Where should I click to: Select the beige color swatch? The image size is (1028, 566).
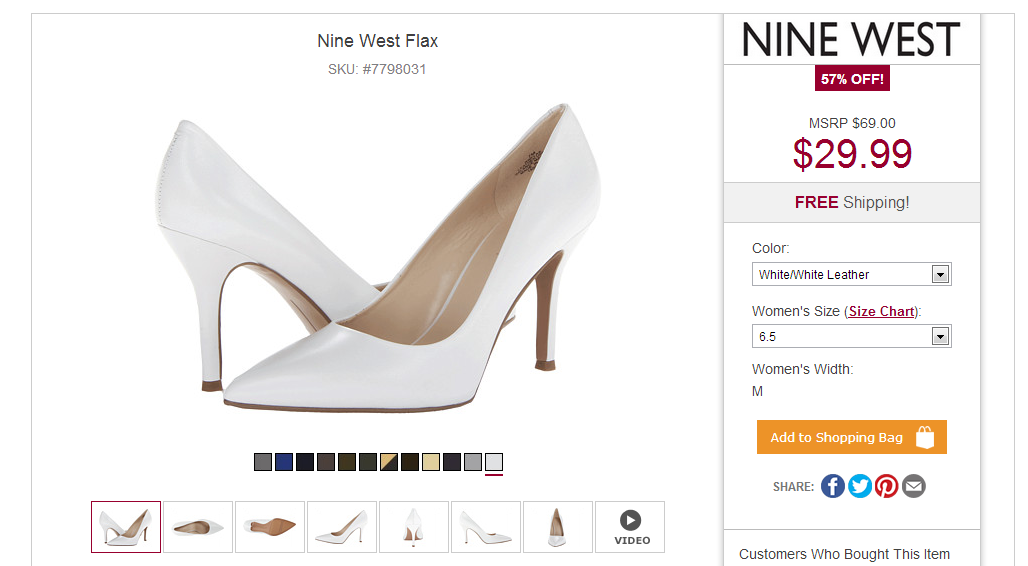click(431, 462)
